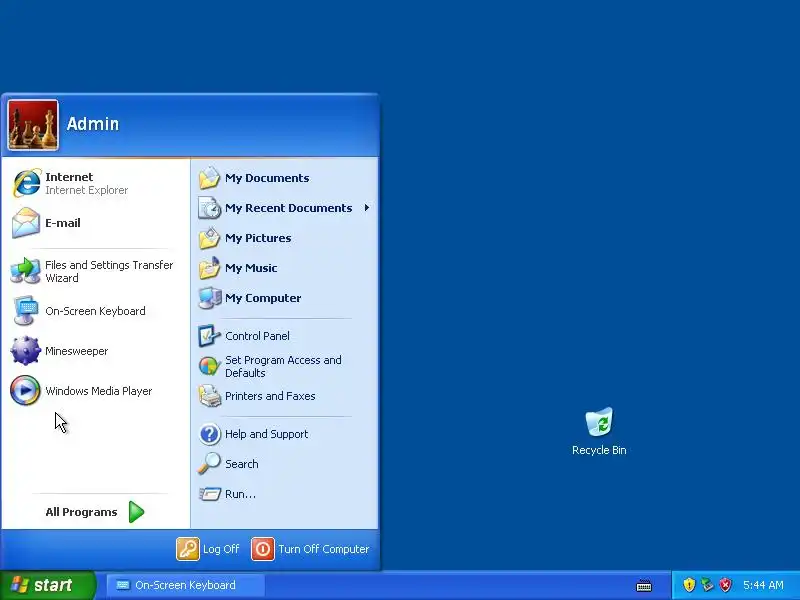
Task: Click the clock showing 5:44 AM
Action: 763,585
